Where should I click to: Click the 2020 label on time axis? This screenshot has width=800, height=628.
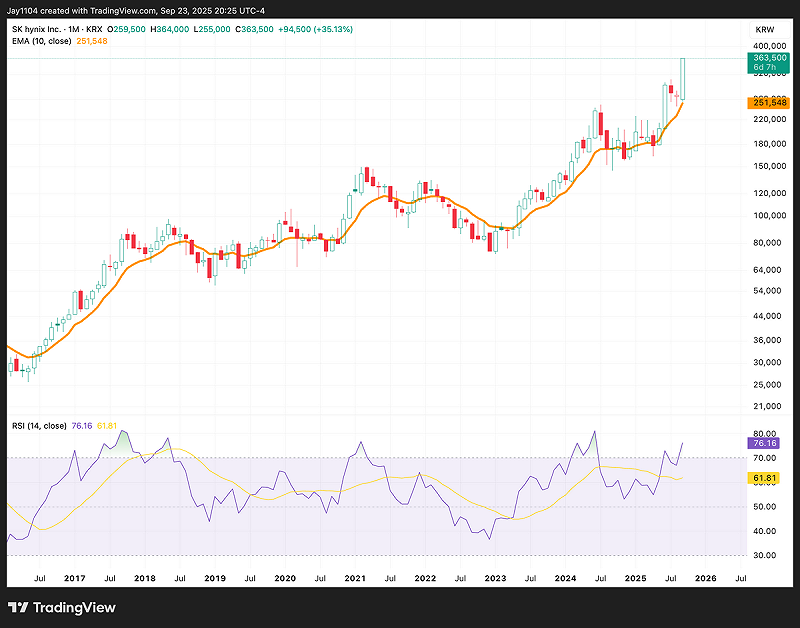(x=285, y=578)
